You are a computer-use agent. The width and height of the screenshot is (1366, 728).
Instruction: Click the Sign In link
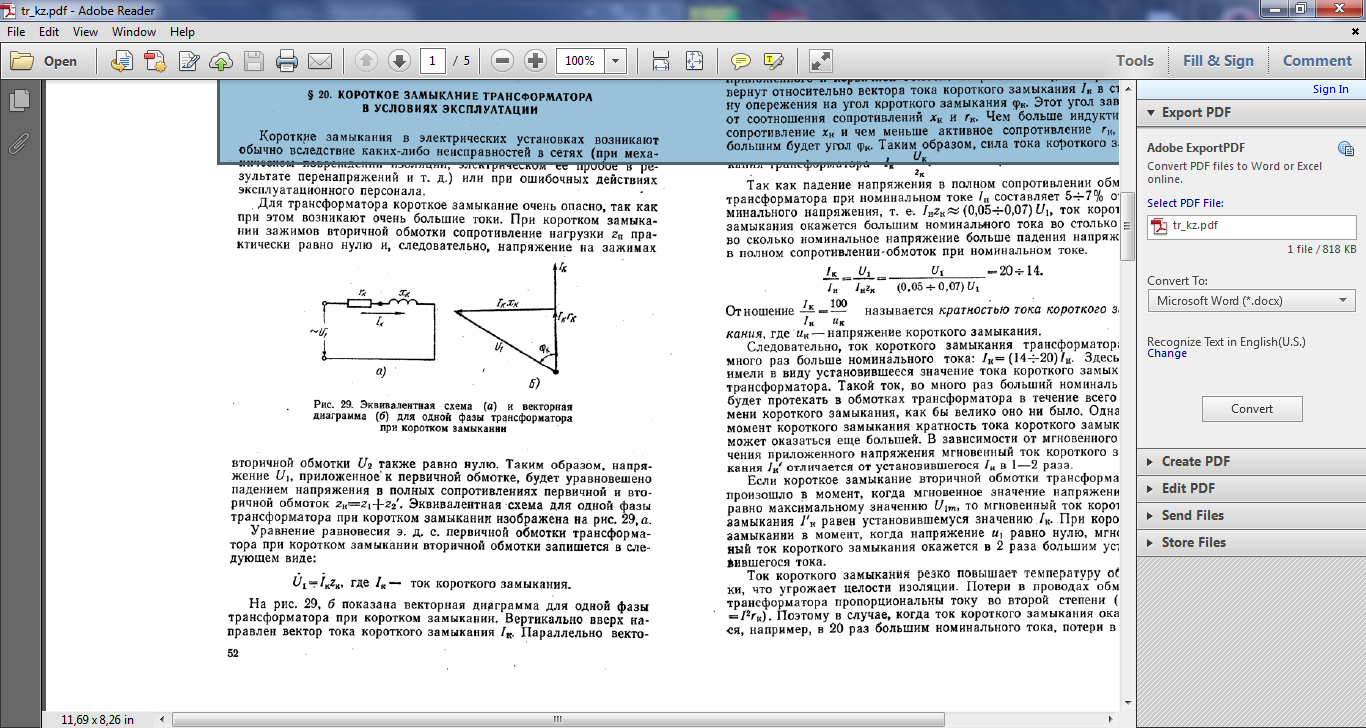pos(1330,89)
